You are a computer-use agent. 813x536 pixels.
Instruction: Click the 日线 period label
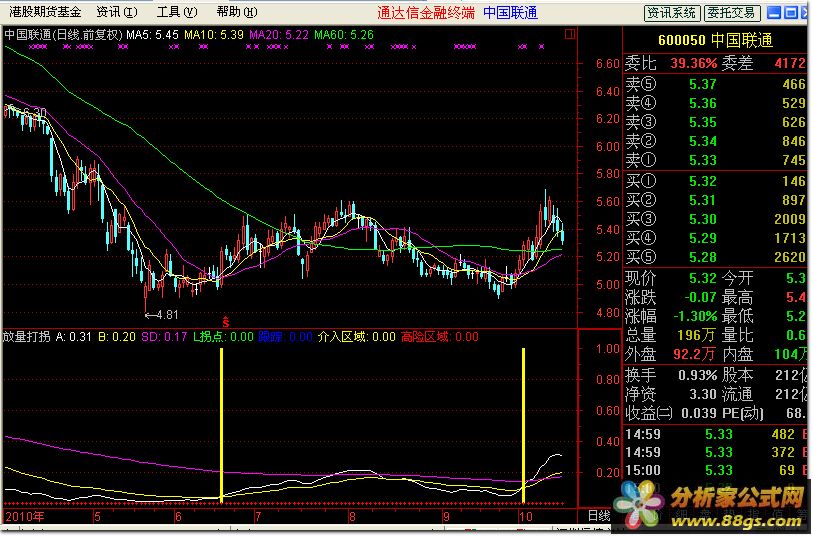pos(599,516)
